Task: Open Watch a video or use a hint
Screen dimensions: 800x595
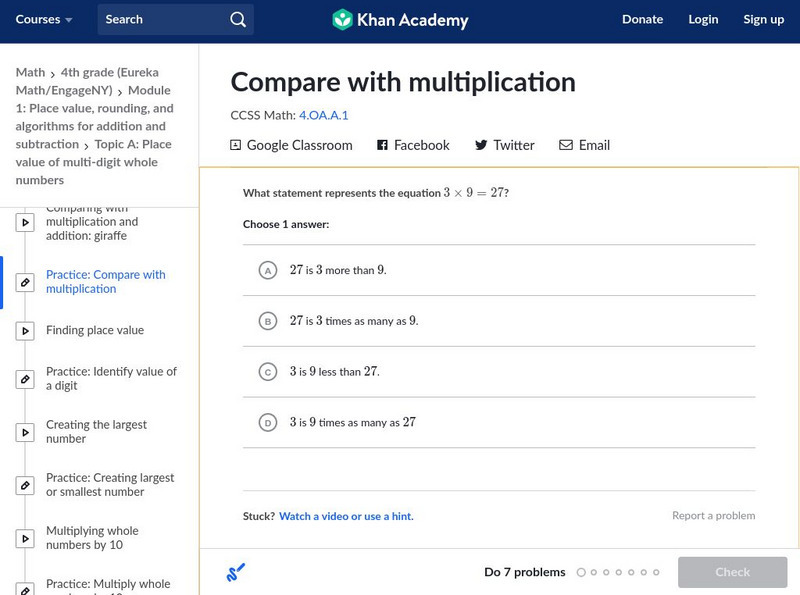Action: coord(346,516)
